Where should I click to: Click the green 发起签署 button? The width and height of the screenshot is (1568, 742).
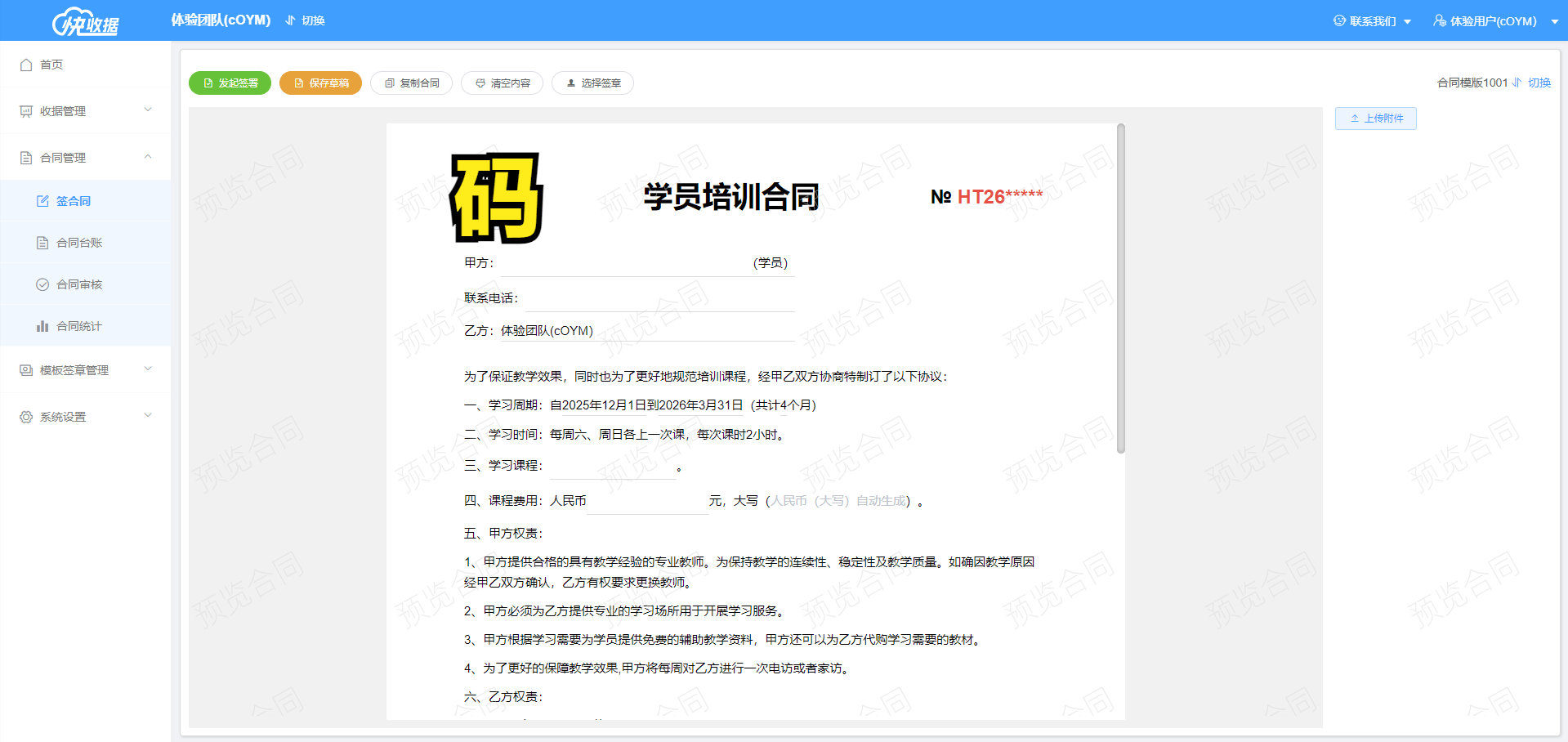(x=230, y=83)
